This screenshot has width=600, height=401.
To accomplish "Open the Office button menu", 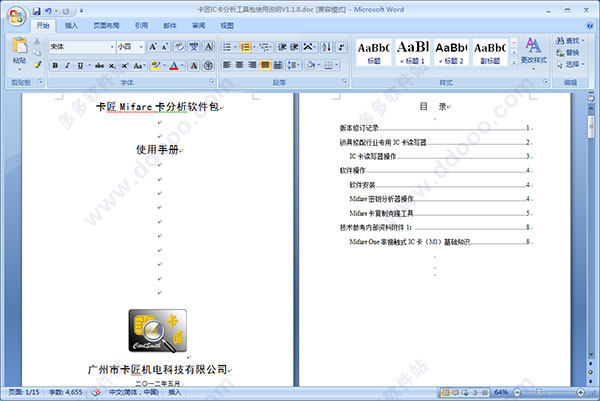I will coord(16,16).
